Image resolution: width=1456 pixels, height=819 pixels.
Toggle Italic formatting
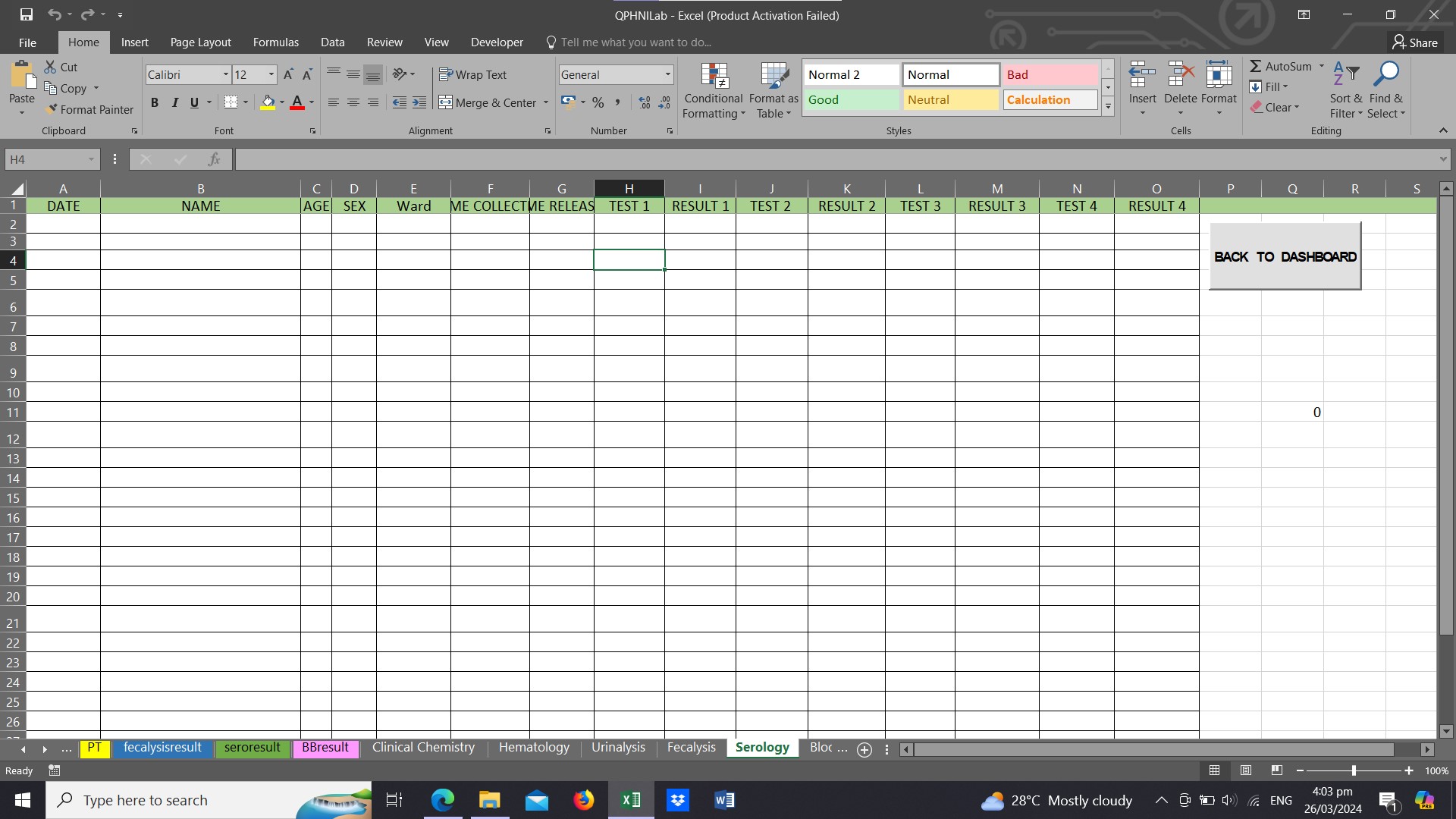[x=174, y=102]
